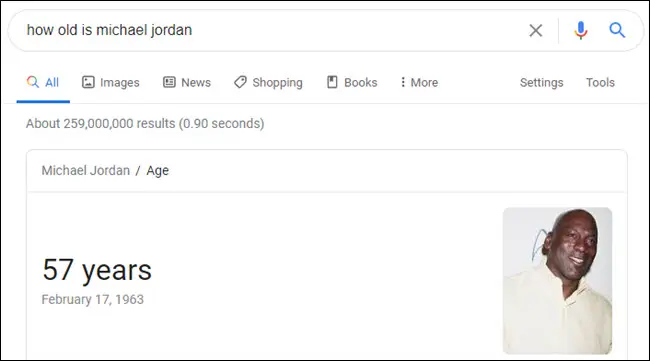Open the Shopping results tab
Image resolution: width=650 pixels, height=361 pixels.
[x=268, y=82]
